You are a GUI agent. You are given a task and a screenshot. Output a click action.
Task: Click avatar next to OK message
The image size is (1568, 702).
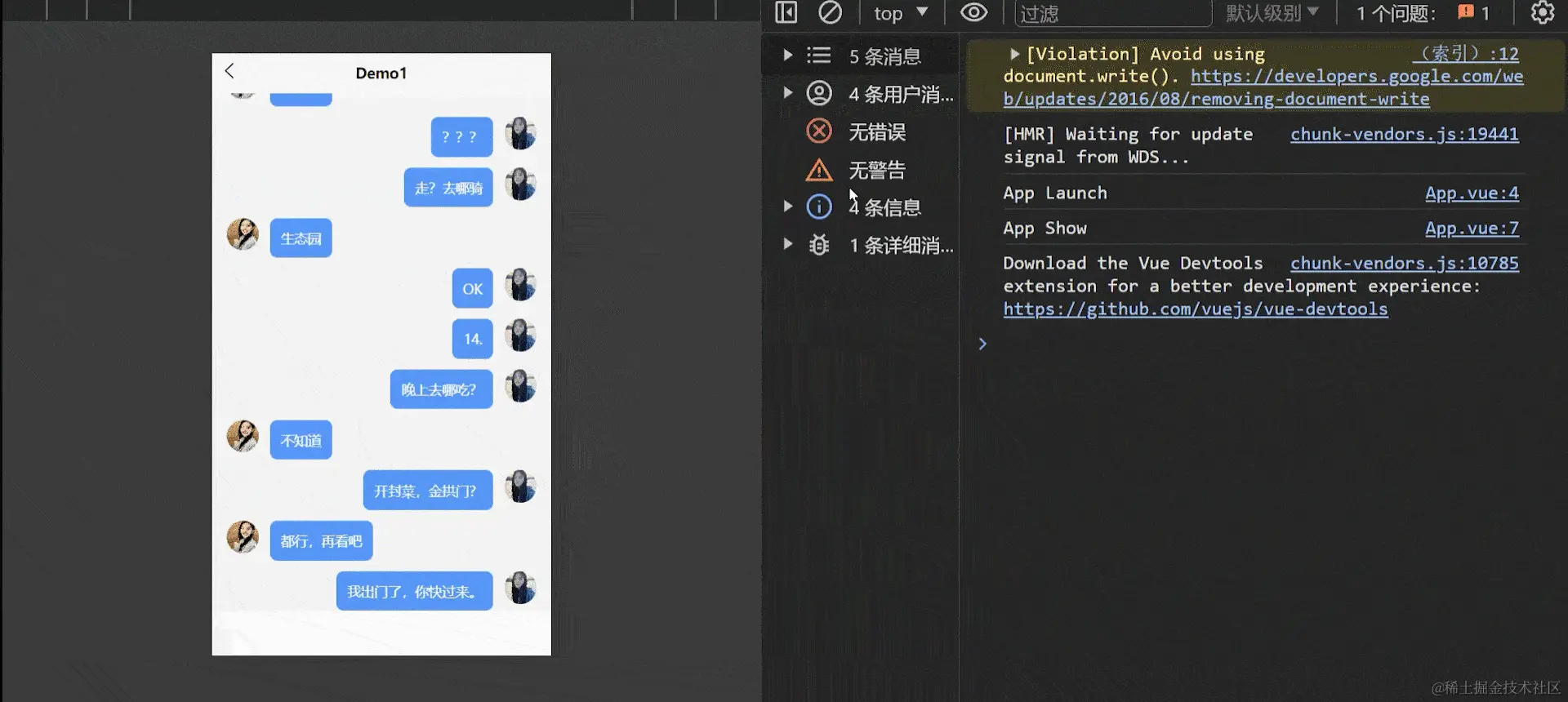(520, 285)
